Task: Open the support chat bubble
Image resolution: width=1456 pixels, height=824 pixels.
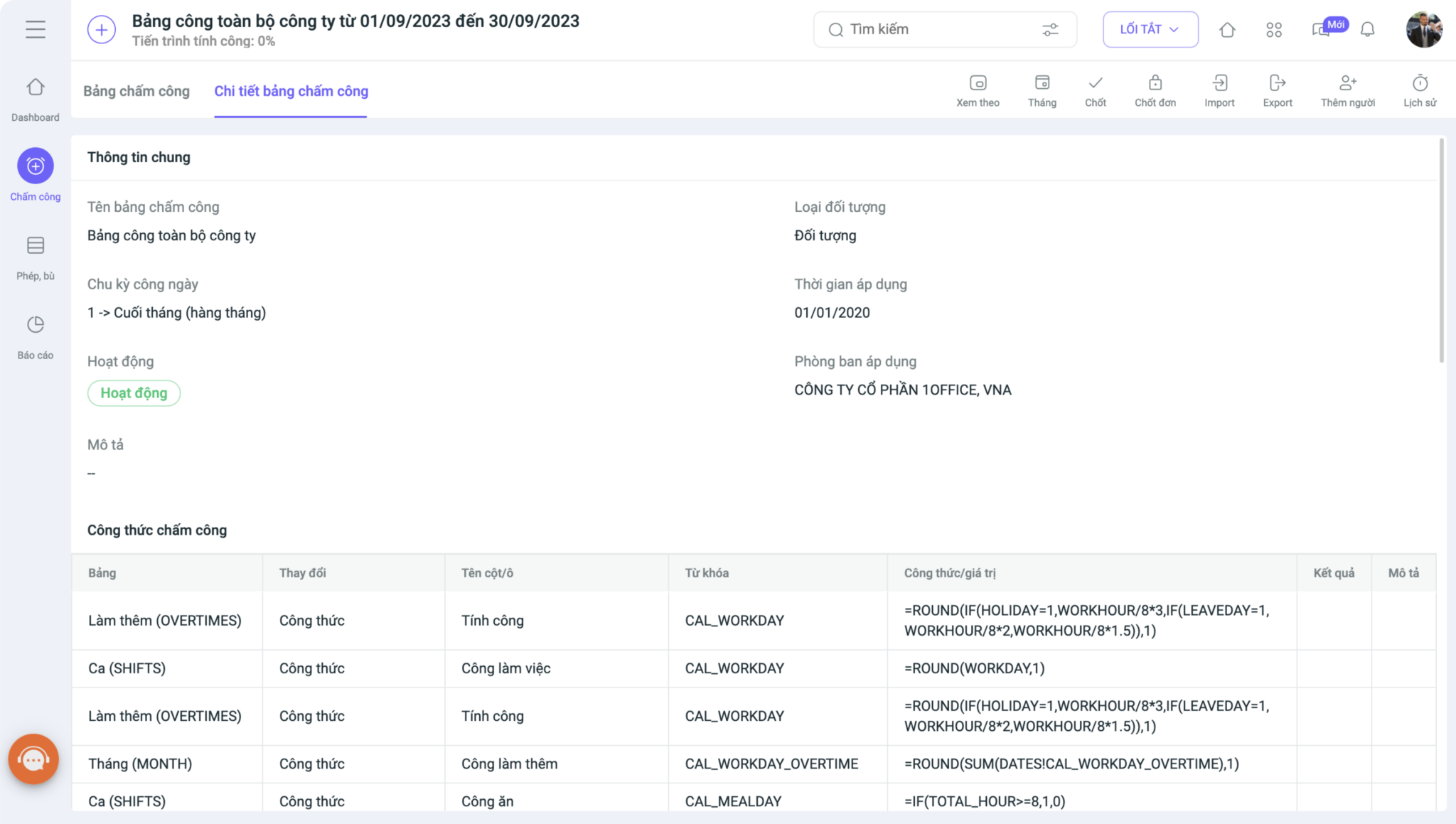Action: click(33, 759)
